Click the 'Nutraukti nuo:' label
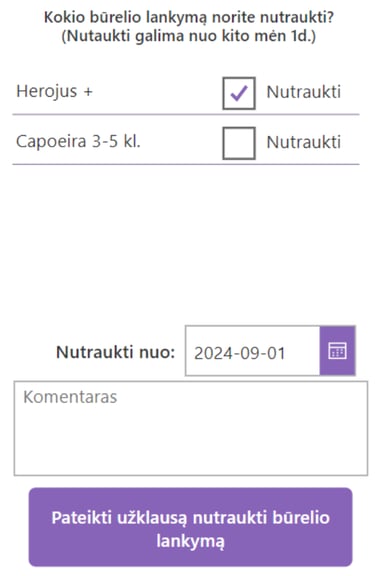 (x=115, y=352)
